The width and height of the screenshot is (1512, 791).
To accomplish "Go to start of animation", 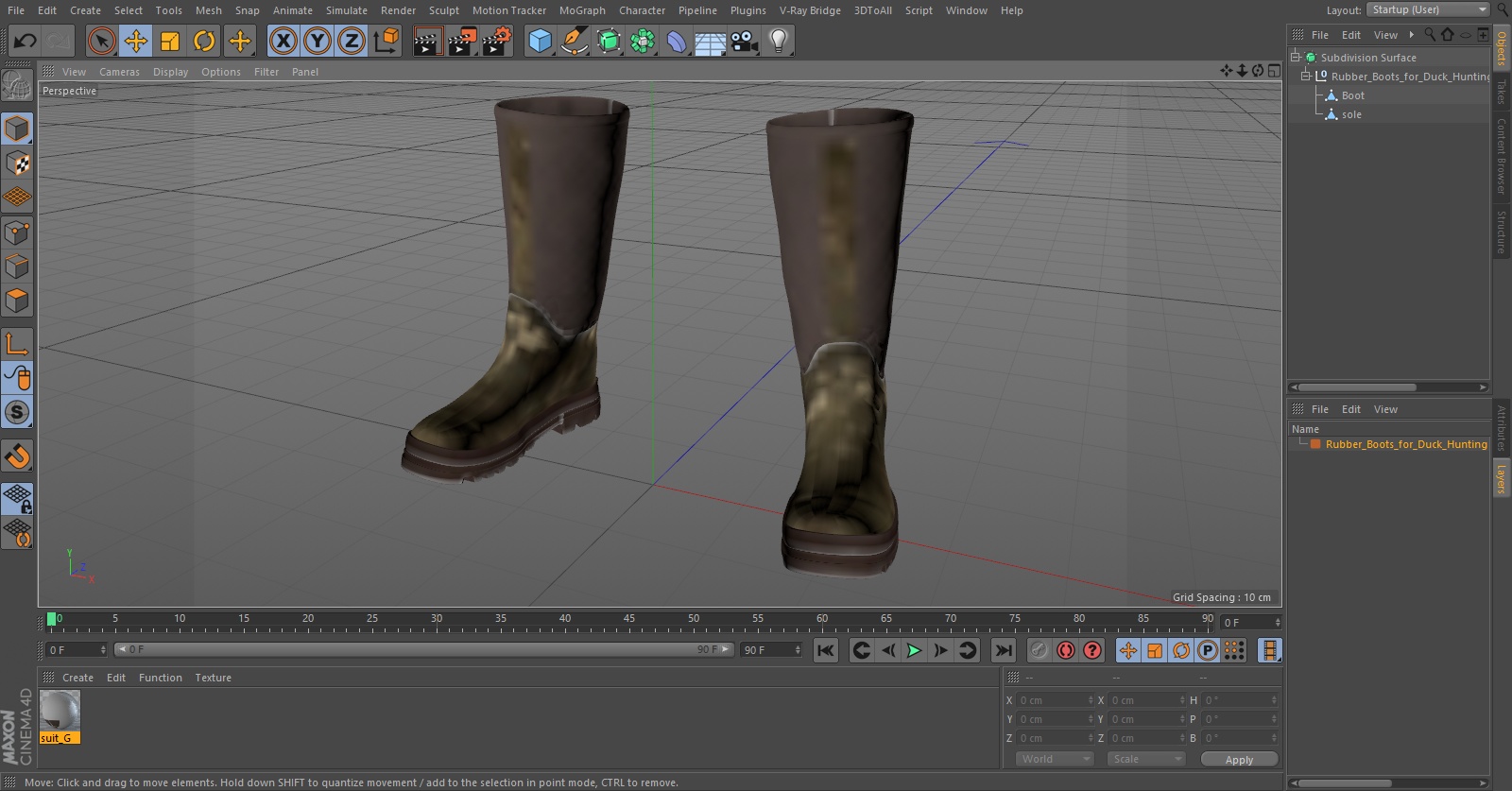I will [826, 650].
